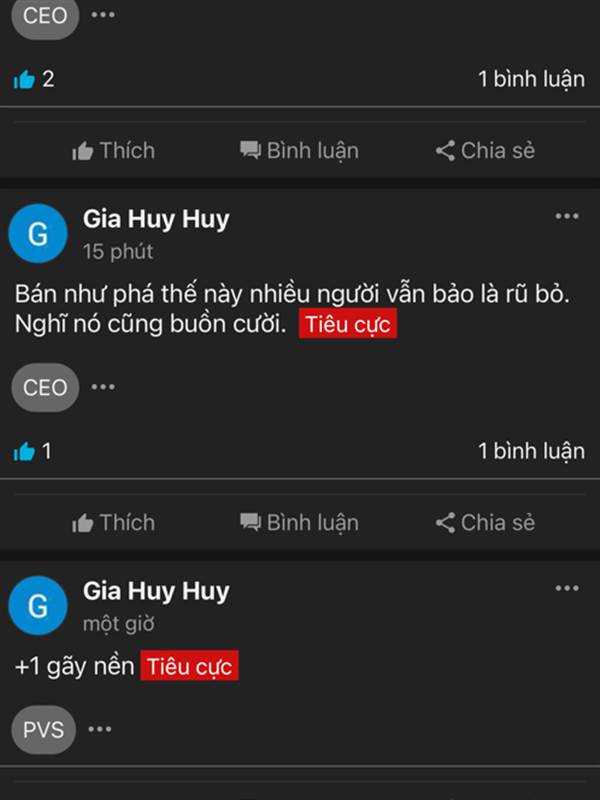Viewport: 600px width, 800px height.
Task: Tap three dots beside PVS tag
Action: coord(99,729)
